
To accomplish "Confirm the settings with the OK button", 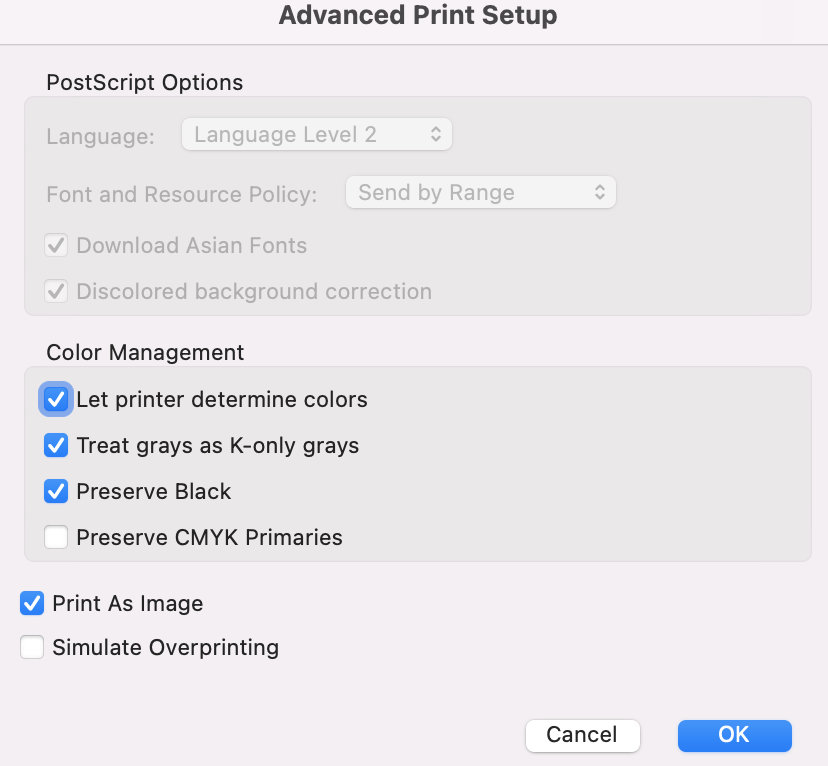I will [x=734, y=735].
